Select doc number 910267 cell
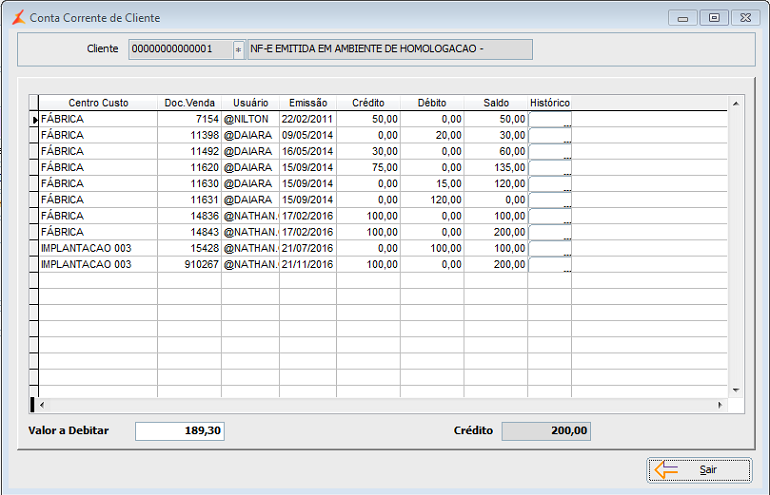This screenshot has width=770, height=495. coord(190,265)
